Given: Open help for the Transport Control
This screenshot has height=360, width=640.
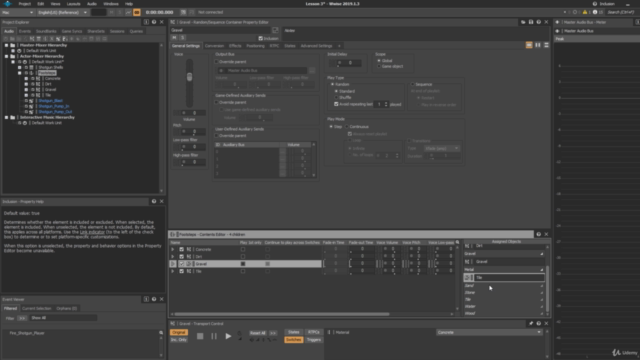Looking at the screenshot, I should click(539, 323).
